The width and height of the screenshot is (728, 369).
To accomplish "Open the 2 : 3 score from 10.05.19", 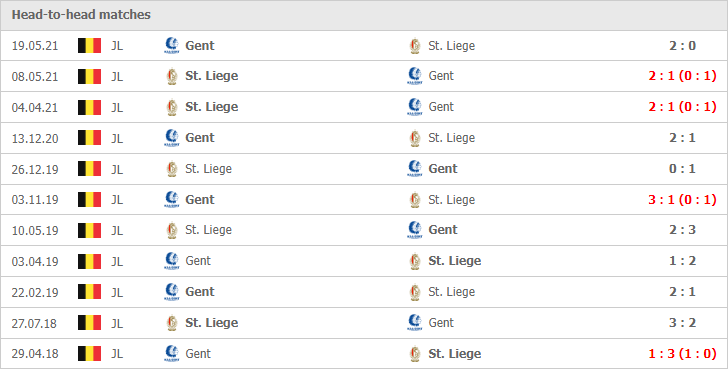I will (x=682, y=230).
